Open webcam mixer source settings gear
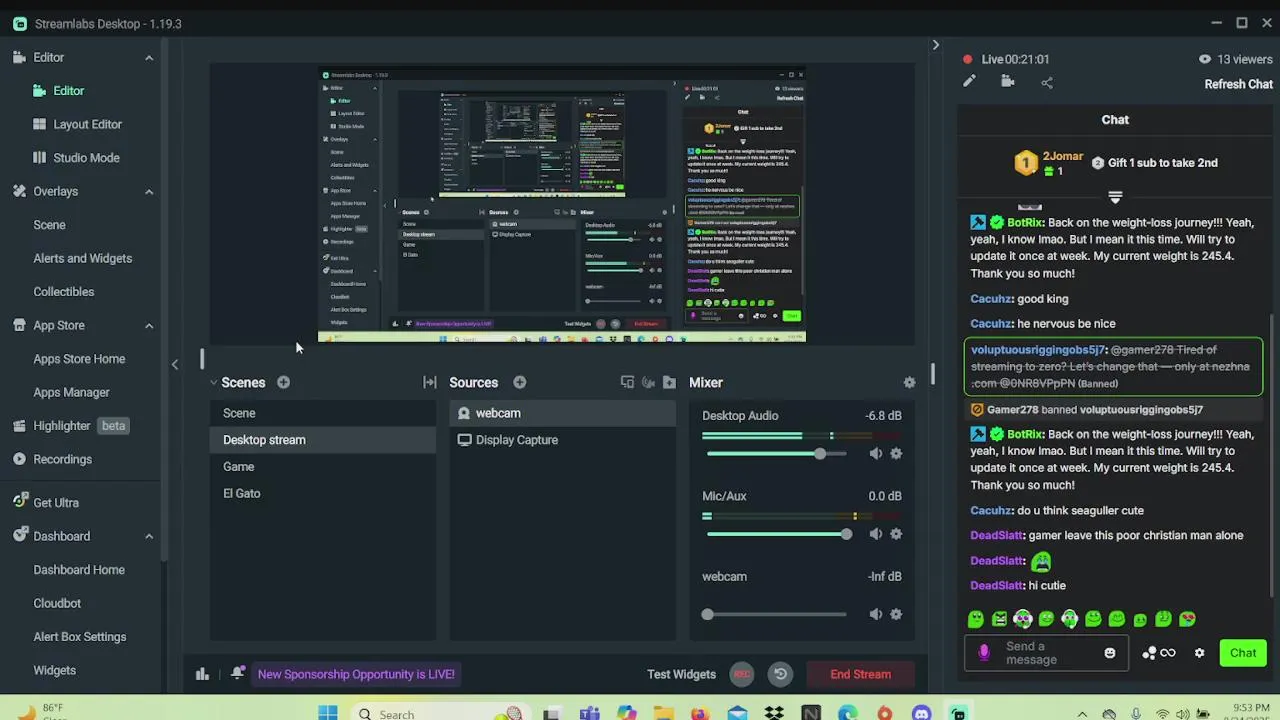This screenshot has height=720, width=1280. (x=896, y=614)
